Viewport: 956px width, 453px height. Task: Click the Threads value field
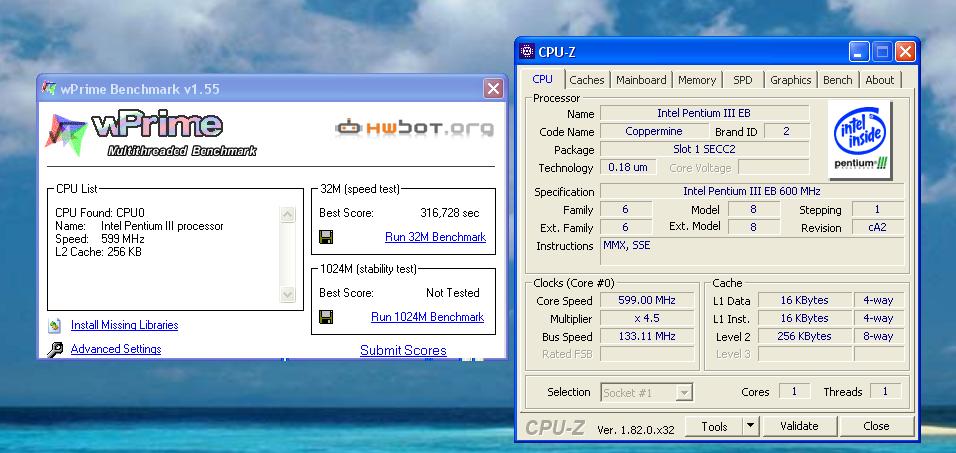[x=885, y=392]
